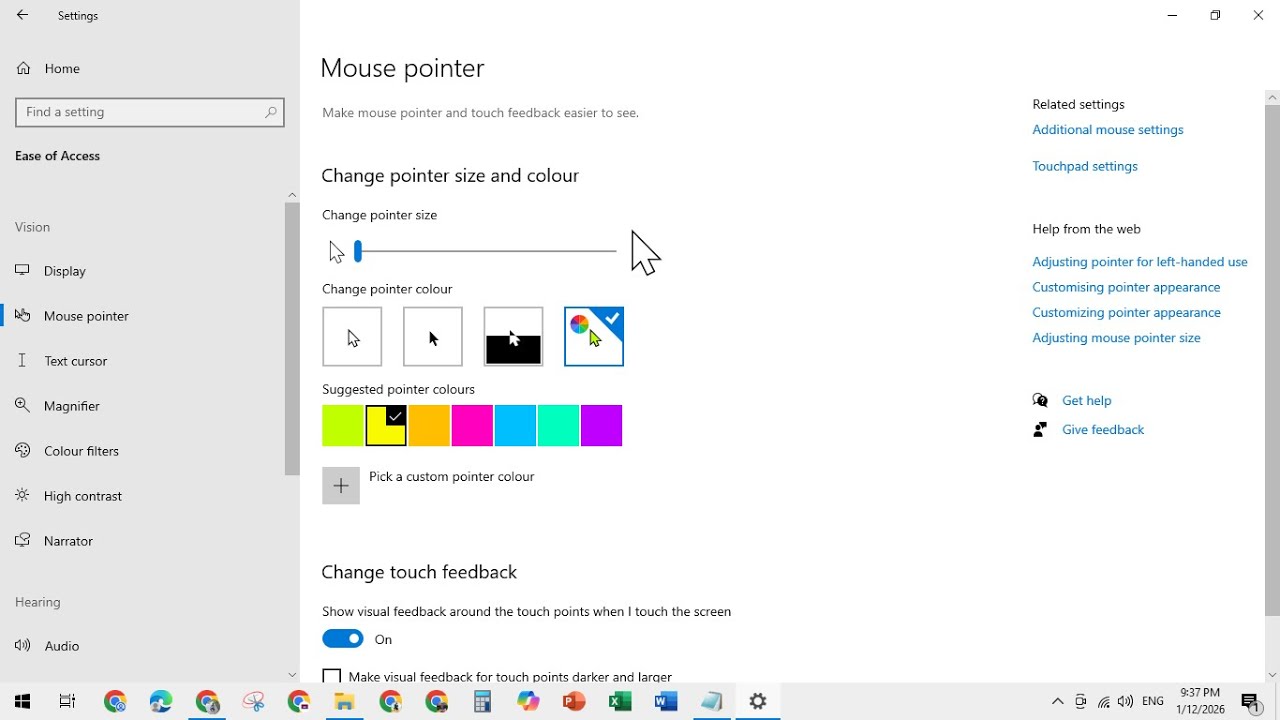
Task: Choose the pink pointer colour swatch
Action: (x=472, y=426)
